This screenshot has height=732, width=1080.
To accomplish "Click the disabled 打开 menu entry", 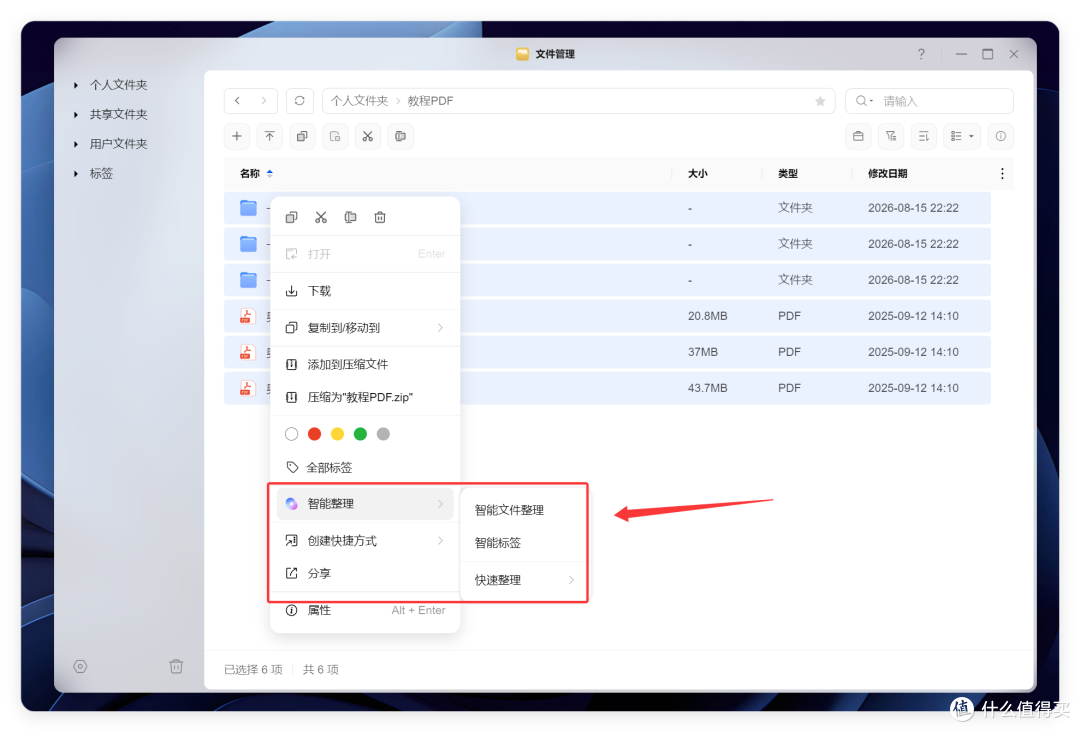I will click(365, 254).
